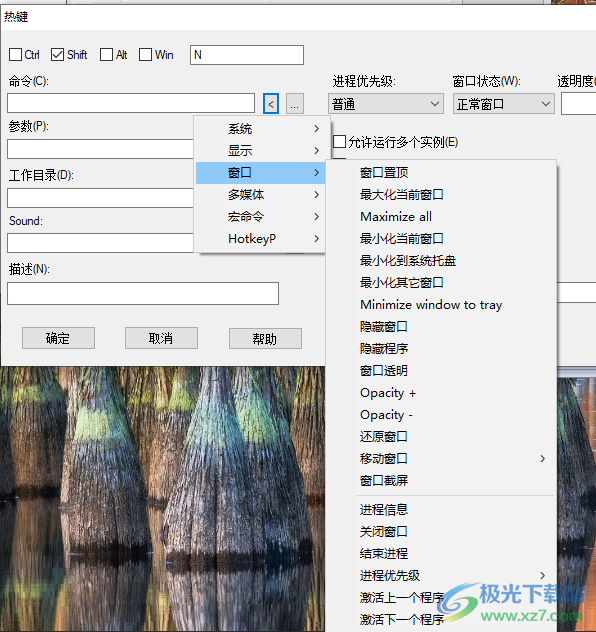Screen dimensions: 596x632
Task: Check 允许运行多个实例(E) option
Action: coord(339,142)
